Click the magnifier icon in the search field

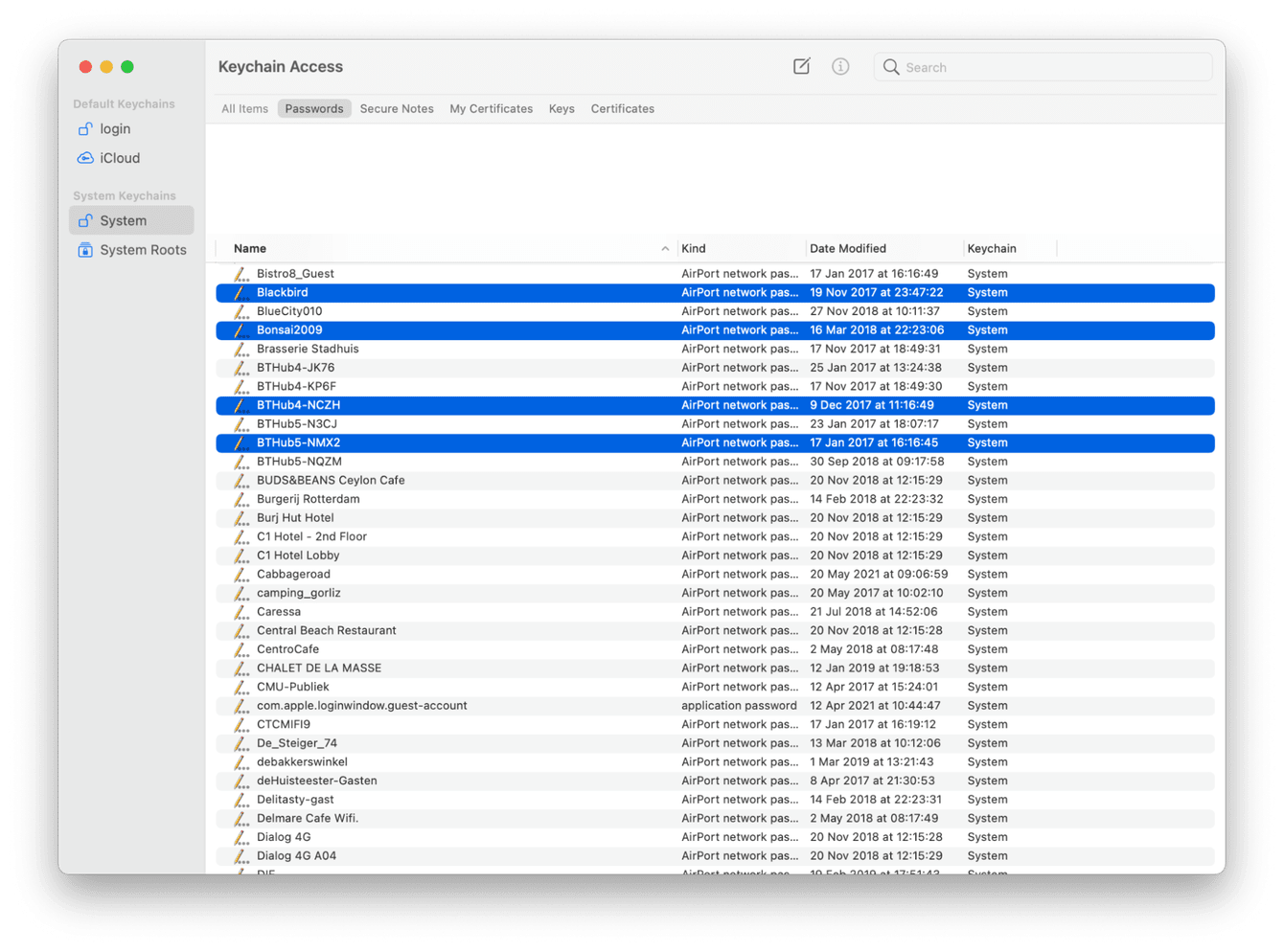891,67
